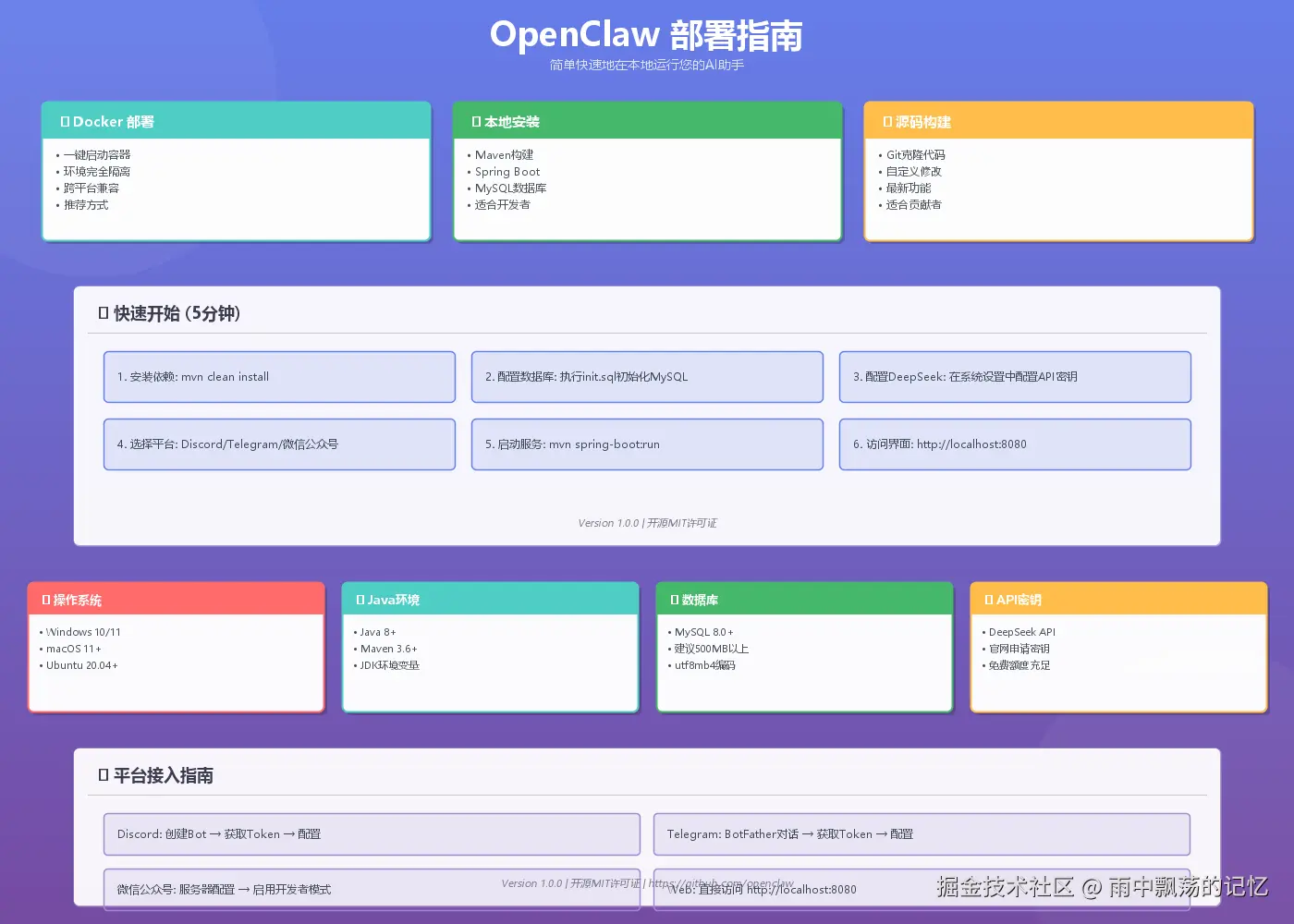
Task: Select the Telegram "BotFather对话" row
Action: [x=922, y=834]
